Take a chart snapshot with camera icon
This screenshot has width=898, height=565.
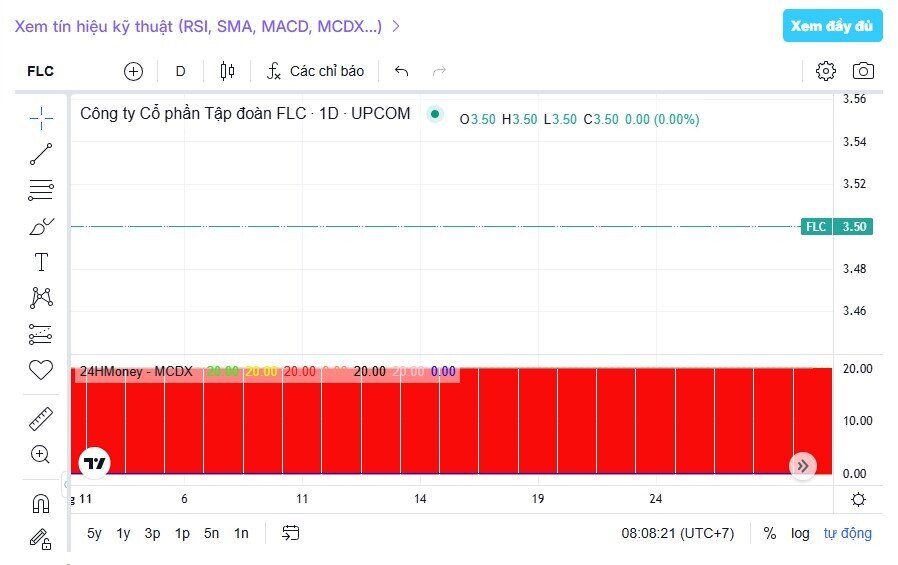point(863,71)
